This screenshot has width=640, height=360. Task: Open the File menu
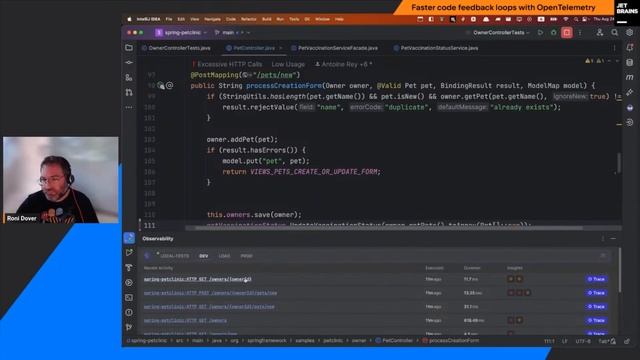(x=169, y=19)
